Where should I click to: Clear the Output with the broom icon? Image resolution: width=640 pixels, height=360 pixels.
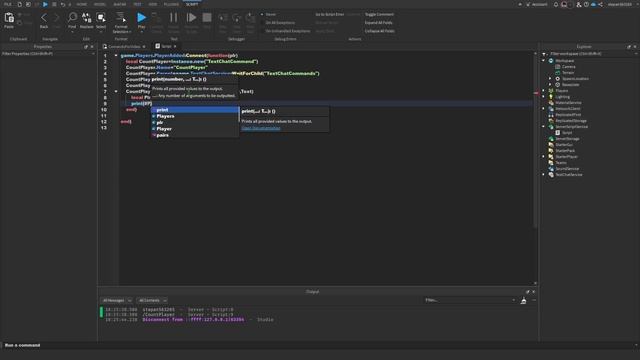click(523, 300)
